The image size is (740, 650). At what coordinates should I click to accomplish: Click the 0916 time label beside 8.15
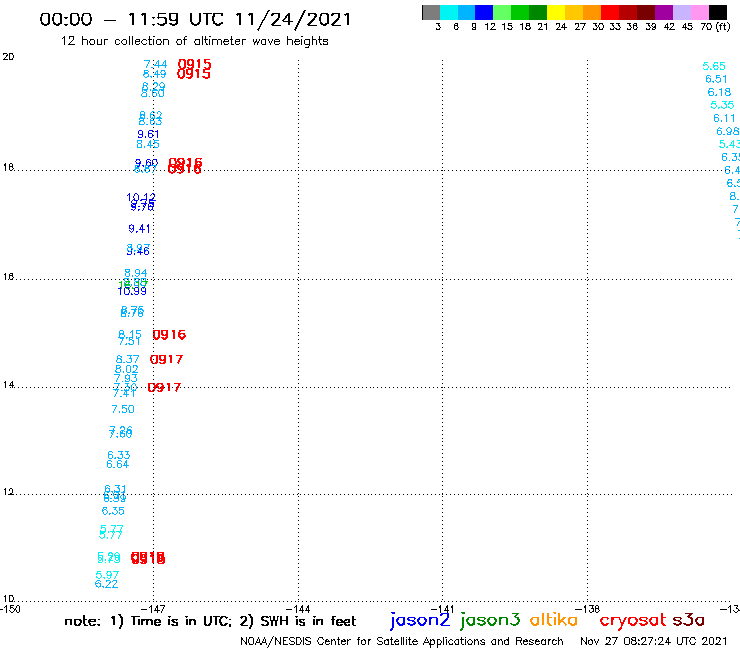click(x=169, y=335)
